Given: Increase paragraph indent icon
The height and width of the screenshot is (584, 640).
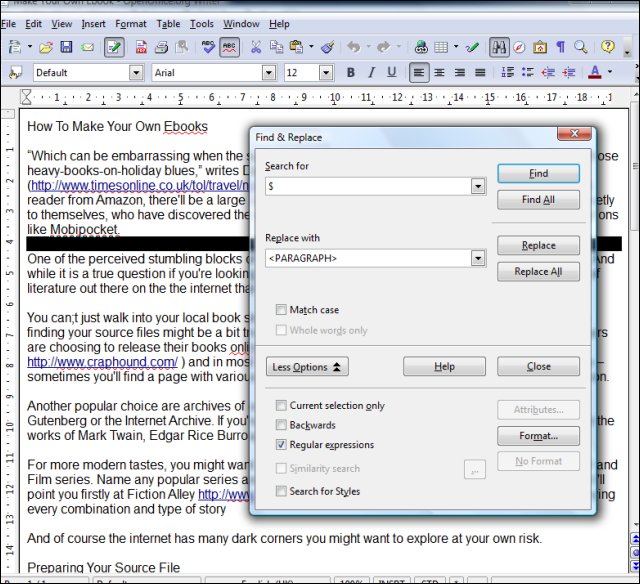Looking at the screenshot, I should click(568, 73).
